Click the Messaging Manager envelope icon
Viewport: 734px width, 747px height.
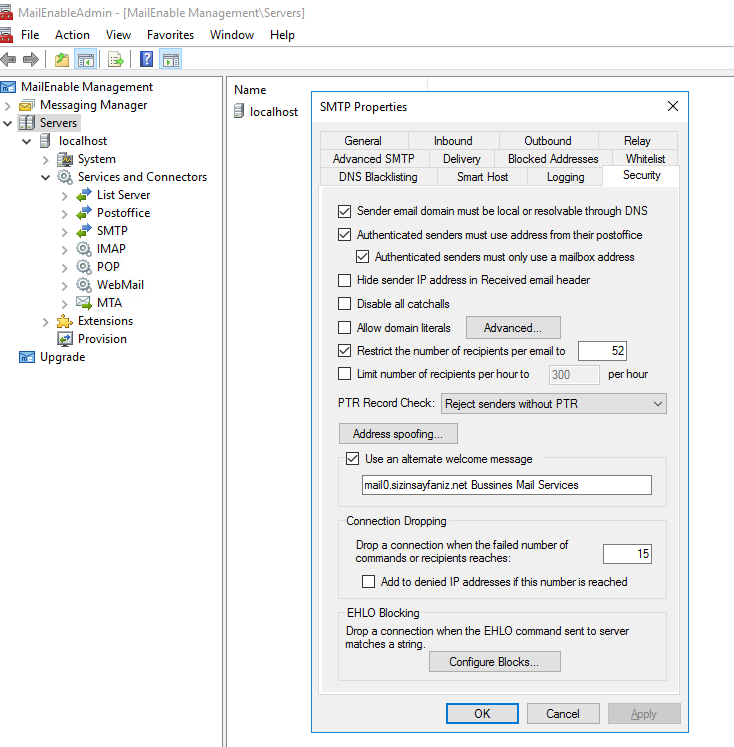point(27,105)
